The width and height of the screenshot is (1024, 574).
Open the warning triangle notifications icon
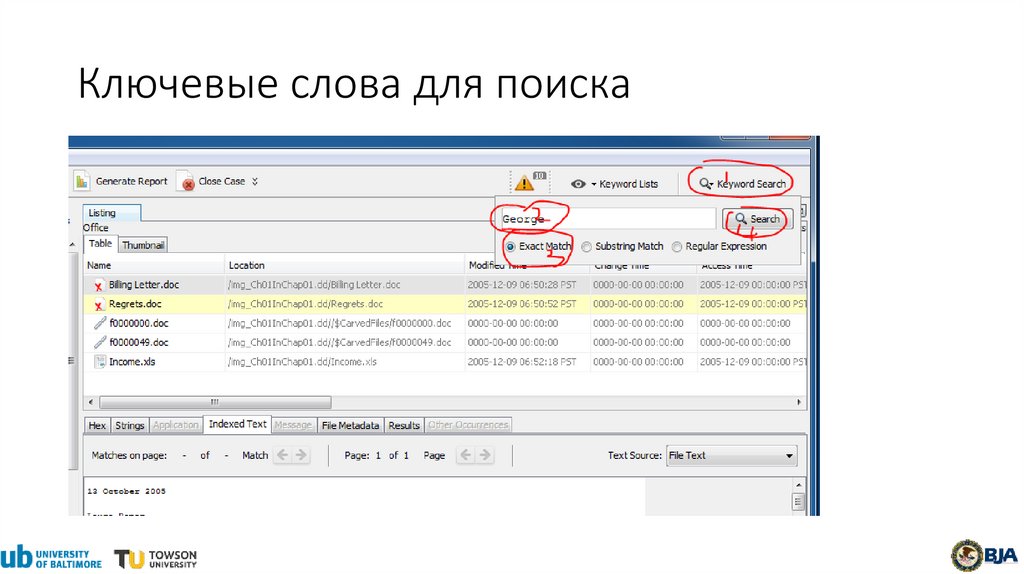click(x=524, y=183)
